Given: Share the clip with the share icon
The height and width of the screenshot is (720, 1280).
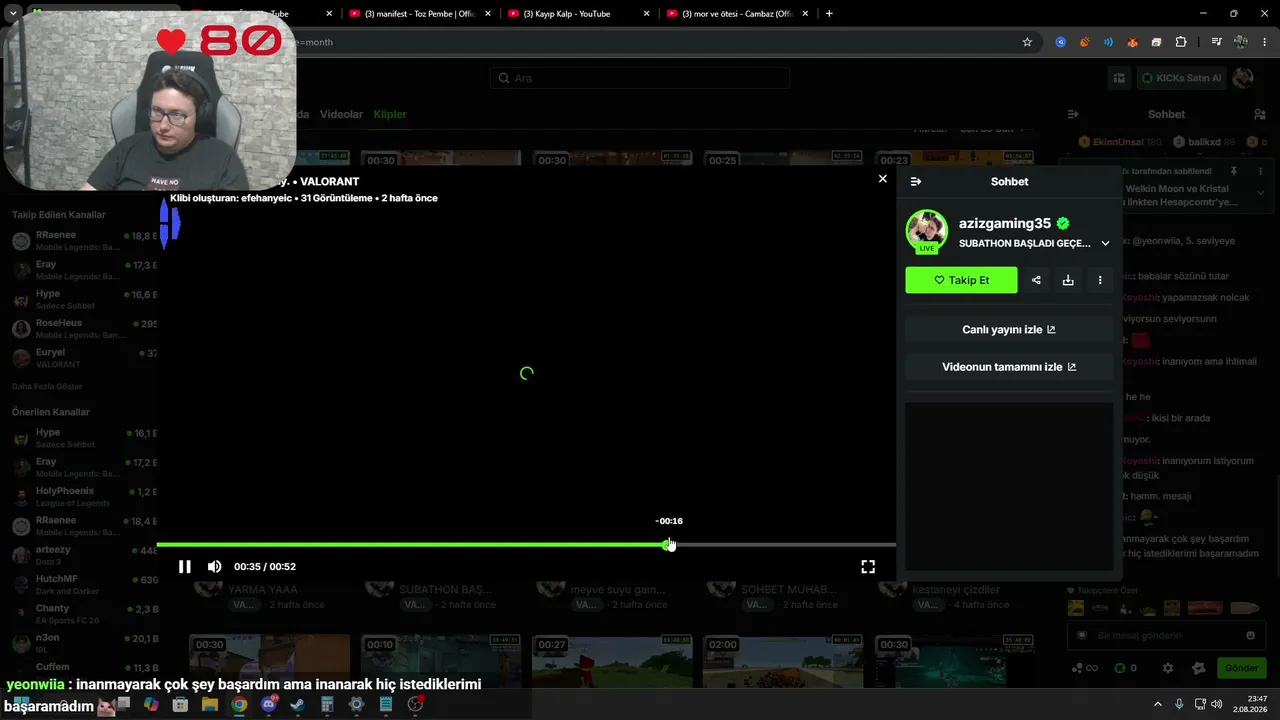Looking at the screenshot, I should point(1036,280).
